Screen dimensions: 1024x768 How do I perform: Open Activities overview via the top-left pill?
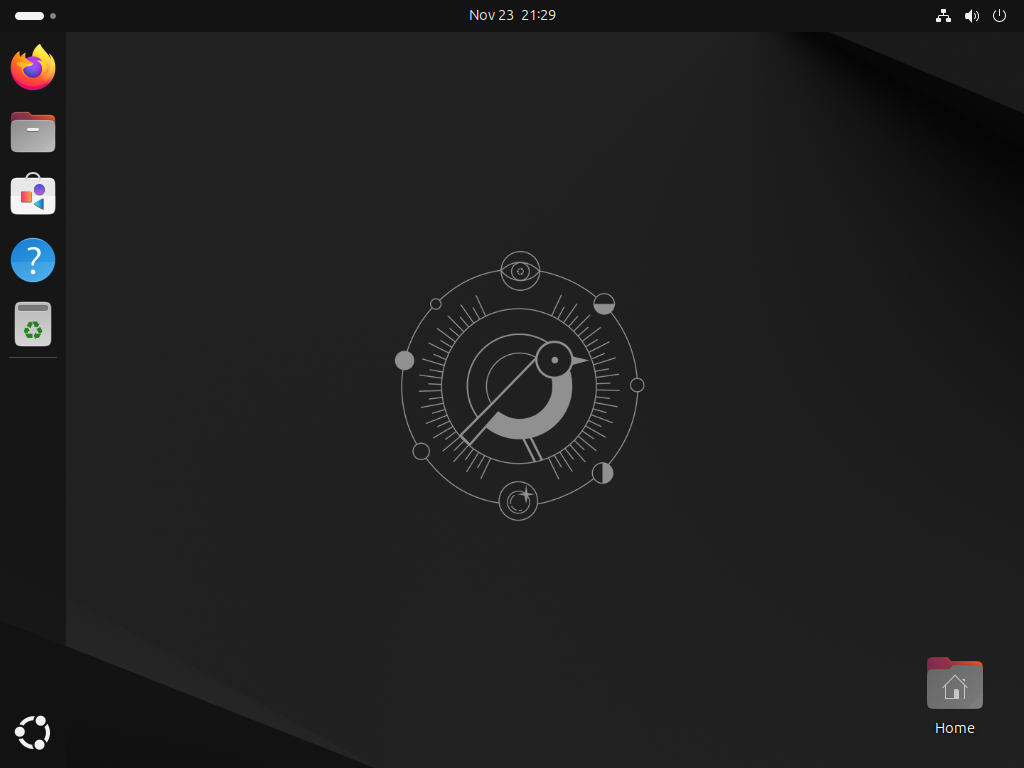click(x=29, y=16)
